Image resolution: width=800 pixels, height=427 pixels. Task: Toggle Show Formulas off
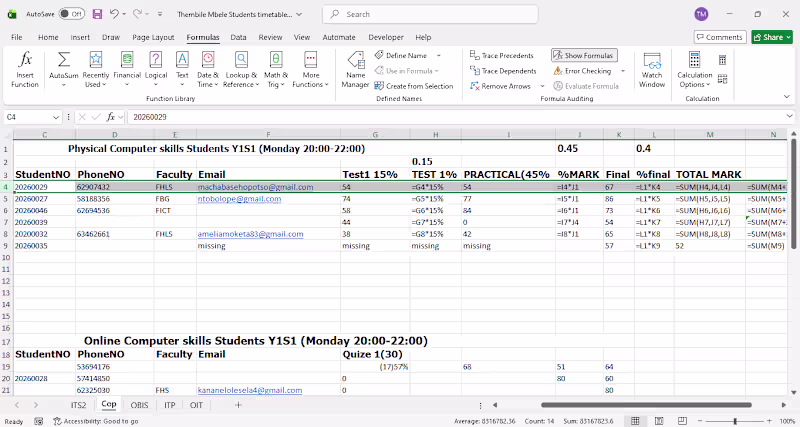click(x=584, y=55)
